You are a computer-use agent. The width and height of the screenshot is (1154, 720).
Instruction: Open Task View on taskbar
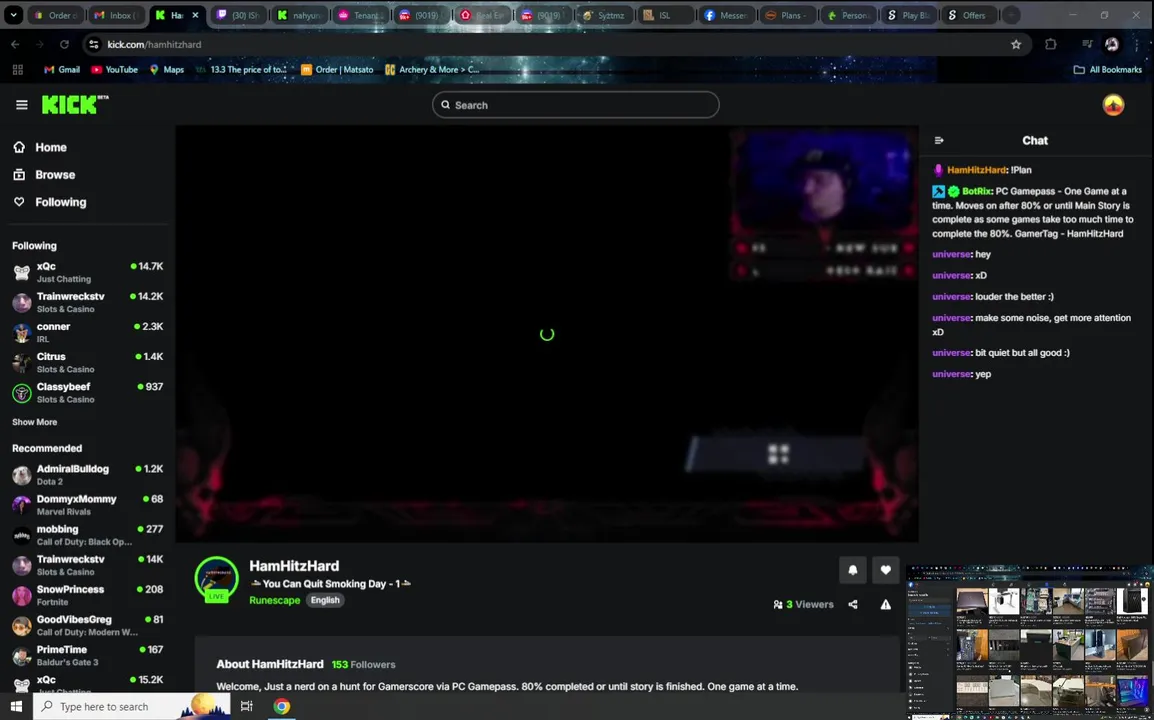tap(247, 706)
